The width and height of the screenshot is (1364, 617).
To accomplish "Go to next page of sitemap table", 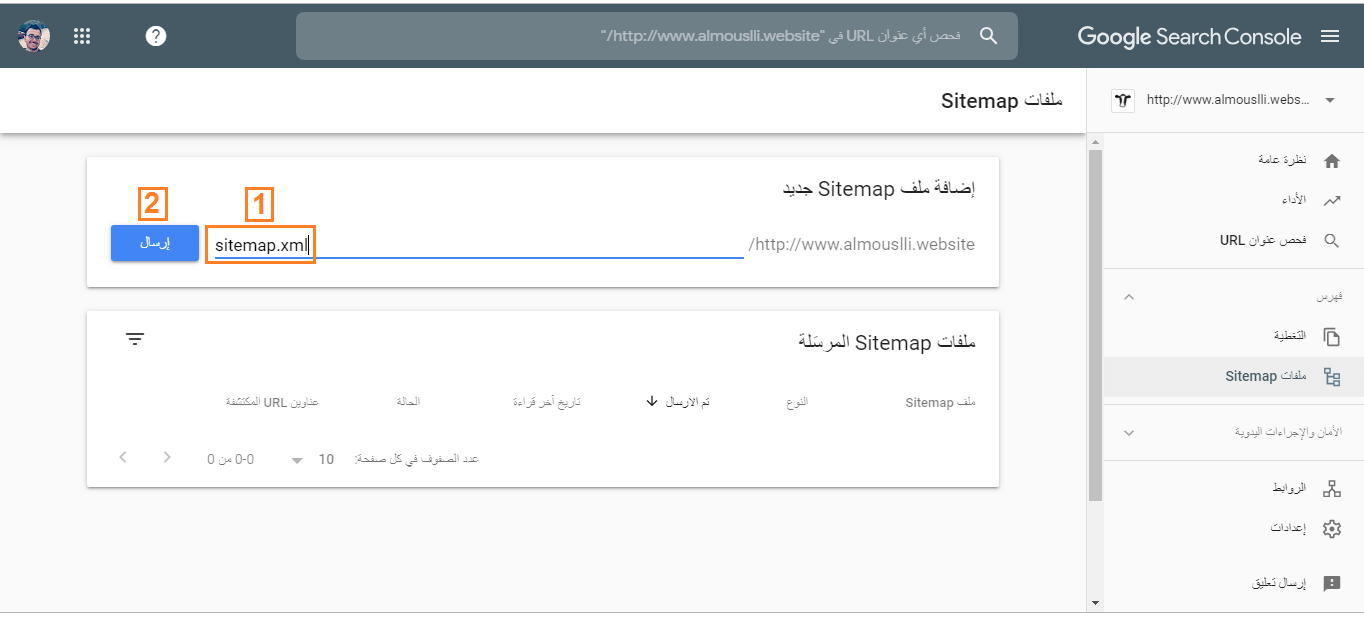I will 167,458.
